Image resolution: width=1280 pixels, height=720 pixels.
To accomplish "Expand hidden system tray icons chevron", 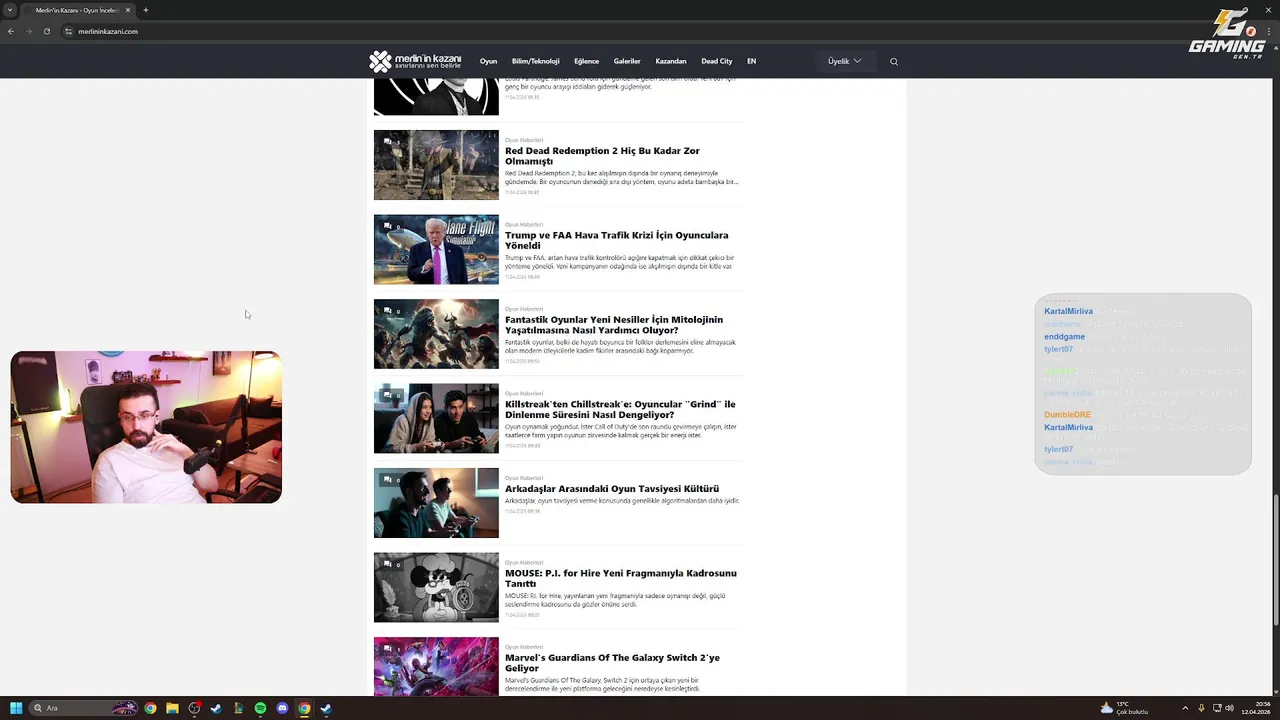I will click(x=1185, y=708).
